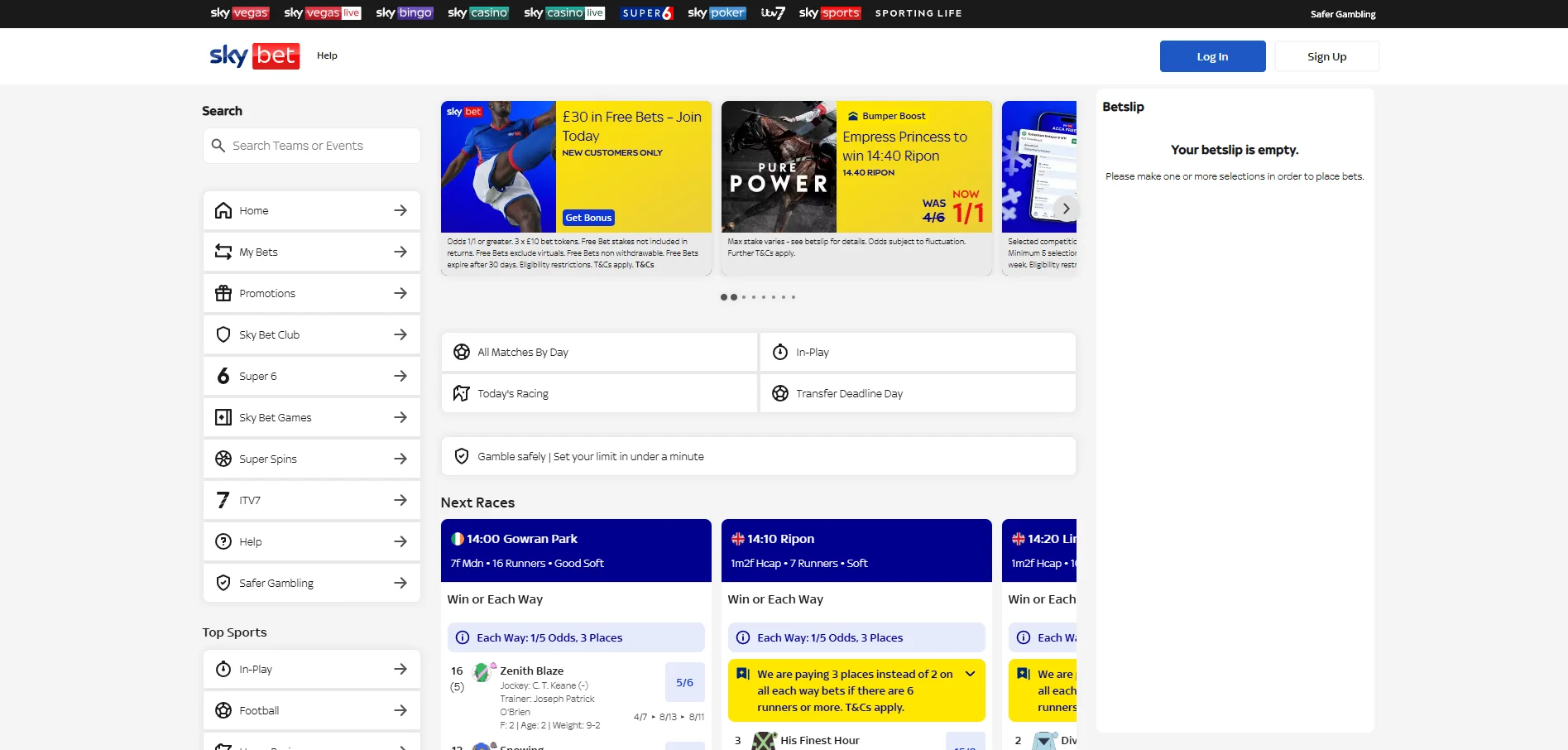Open T&Cs link under Free Bets banner
Screen dimensions: 1568x750
pyautogui.click(x=645, y=265)
